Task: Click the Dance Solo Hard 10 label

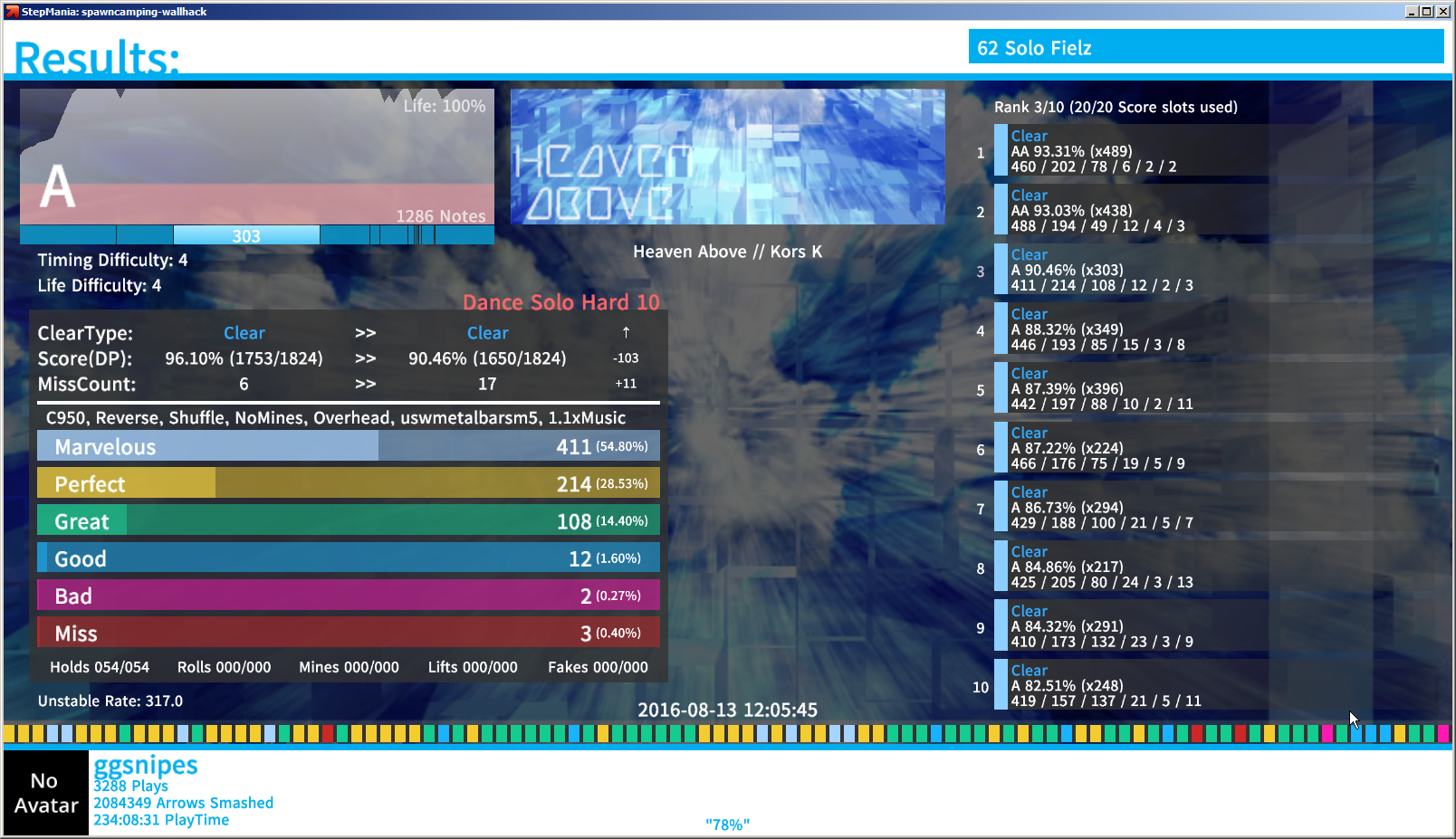Action: point(560,302)
